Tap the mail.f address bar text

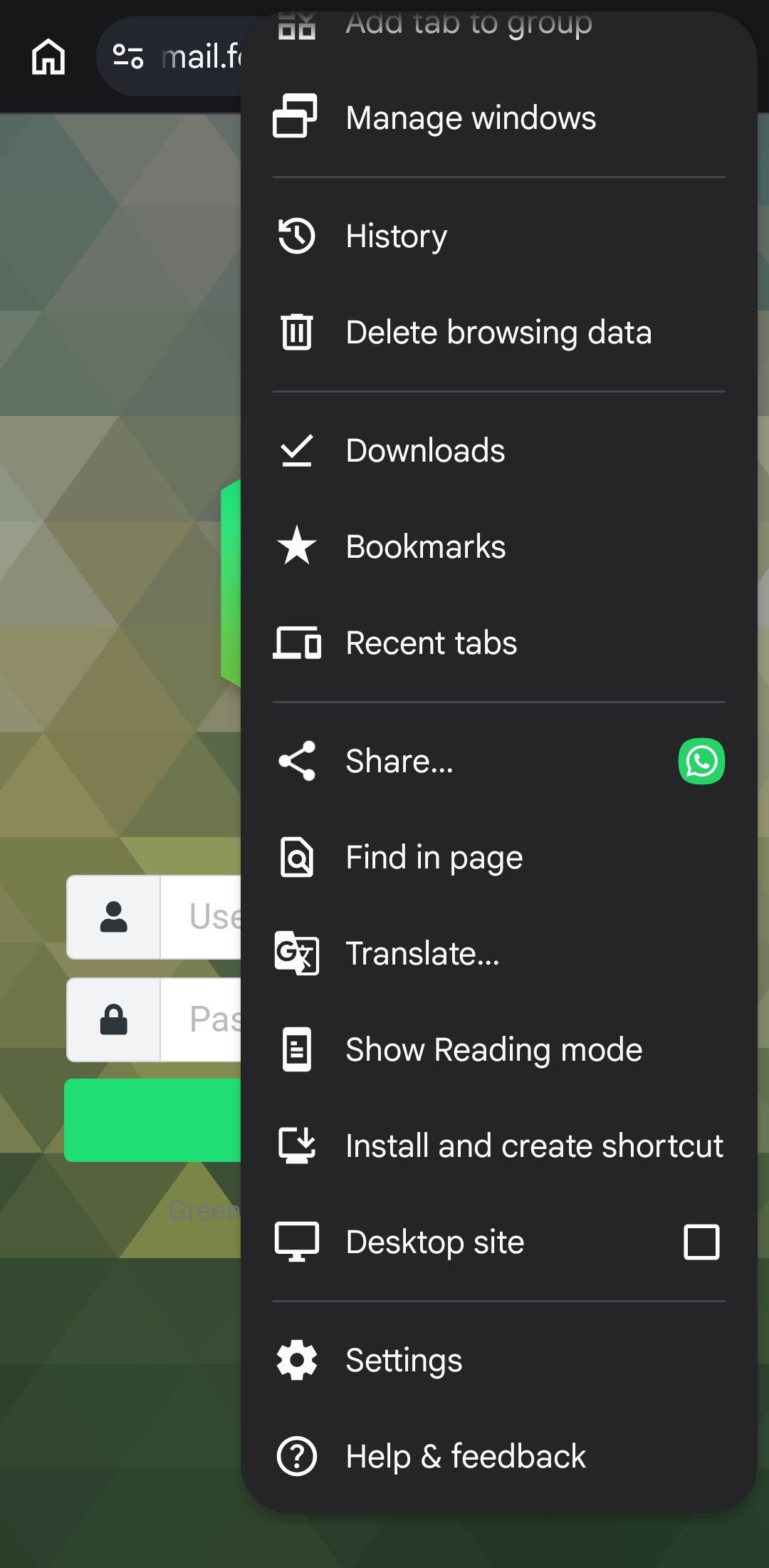(202, 57)
